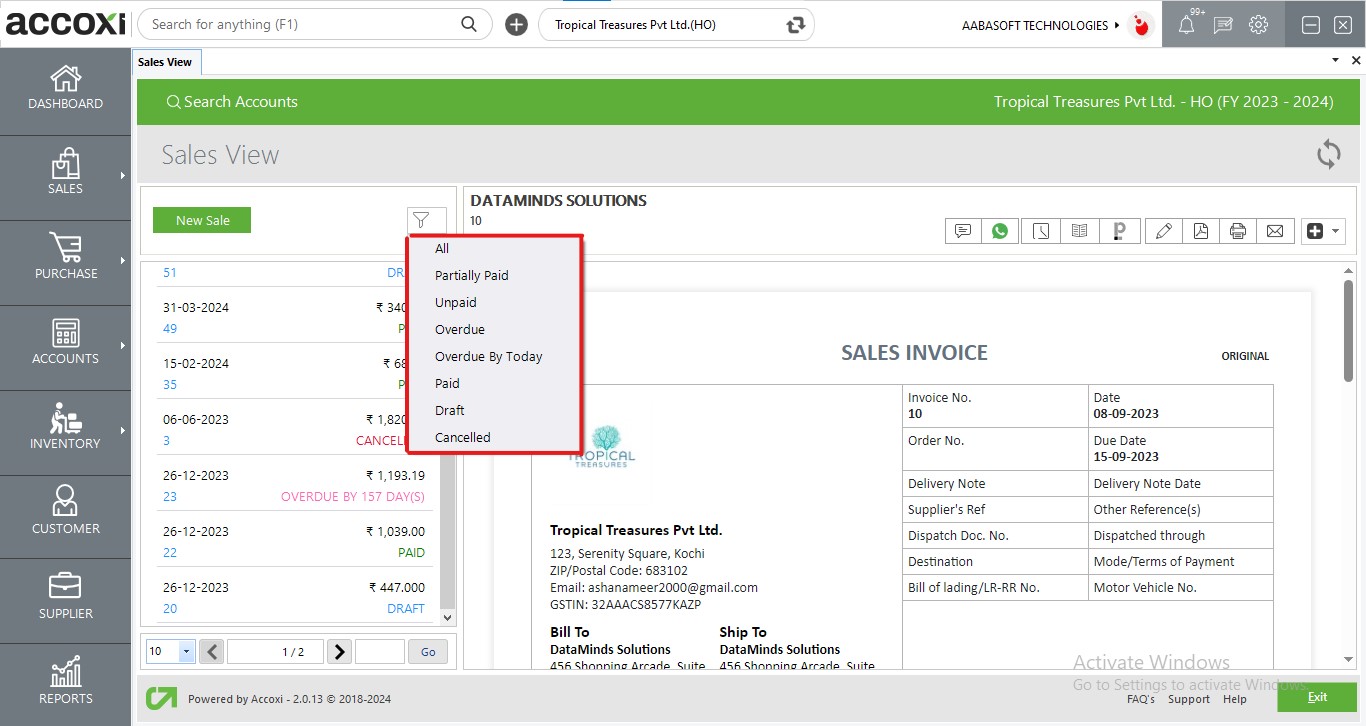This screenshot has height=726, width=1366.
Task: Open the SMS comment icon for the invoice
Action: click(x=962, y=230)
